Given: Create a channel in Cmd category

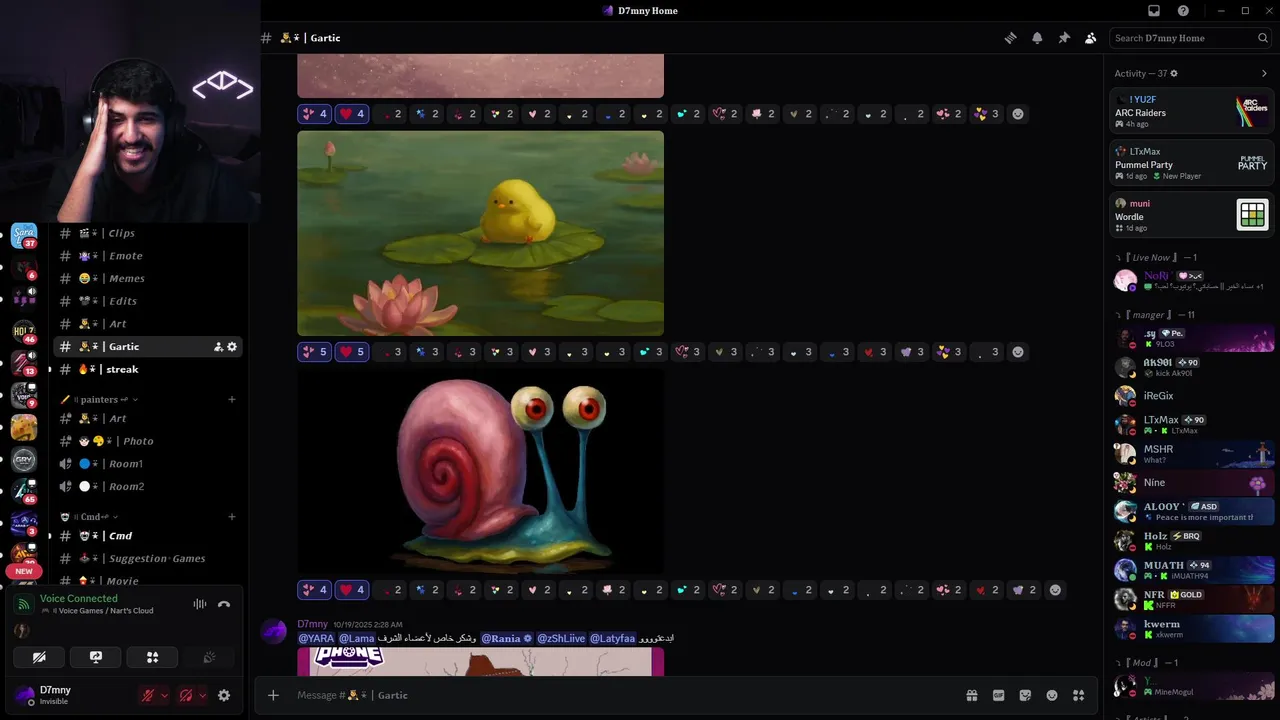Looking at the screenshot, I should (231, 517).
